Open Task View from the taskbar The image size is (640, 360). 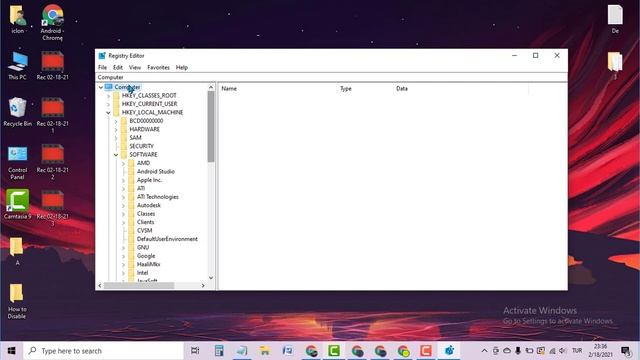[196, 351]
